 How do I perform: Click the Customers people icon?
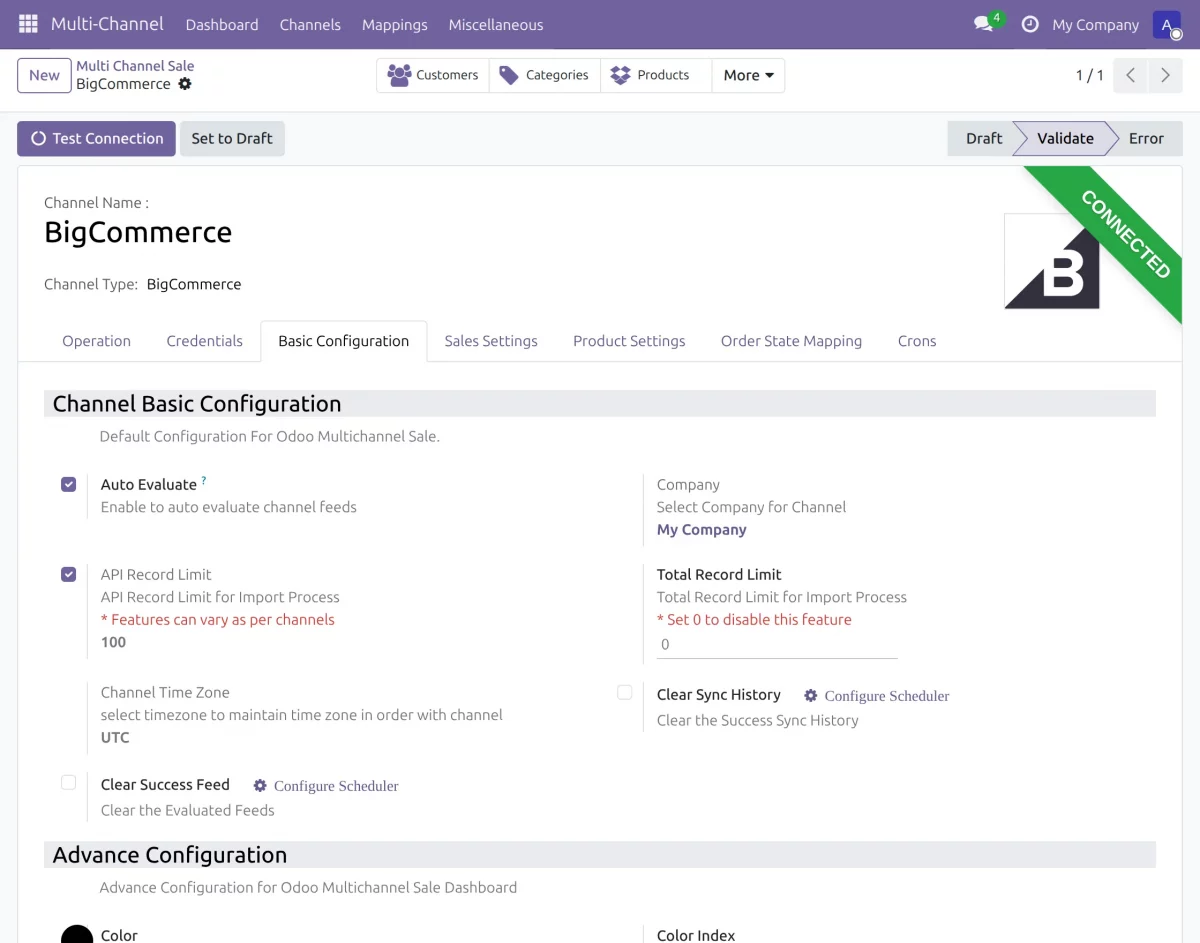[x=399, y=75]
